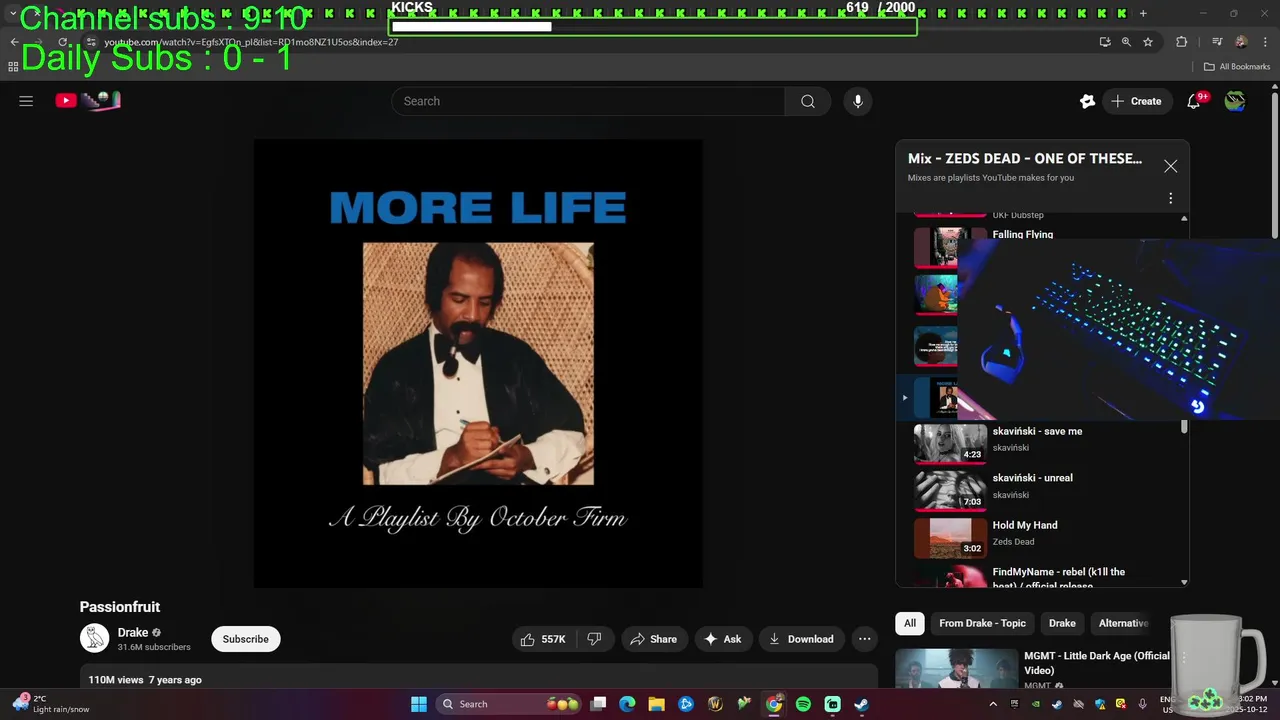Start voice search with the microphone icon
The image size is (1280, 720).
pyautogui.click(x=857, y=101)
